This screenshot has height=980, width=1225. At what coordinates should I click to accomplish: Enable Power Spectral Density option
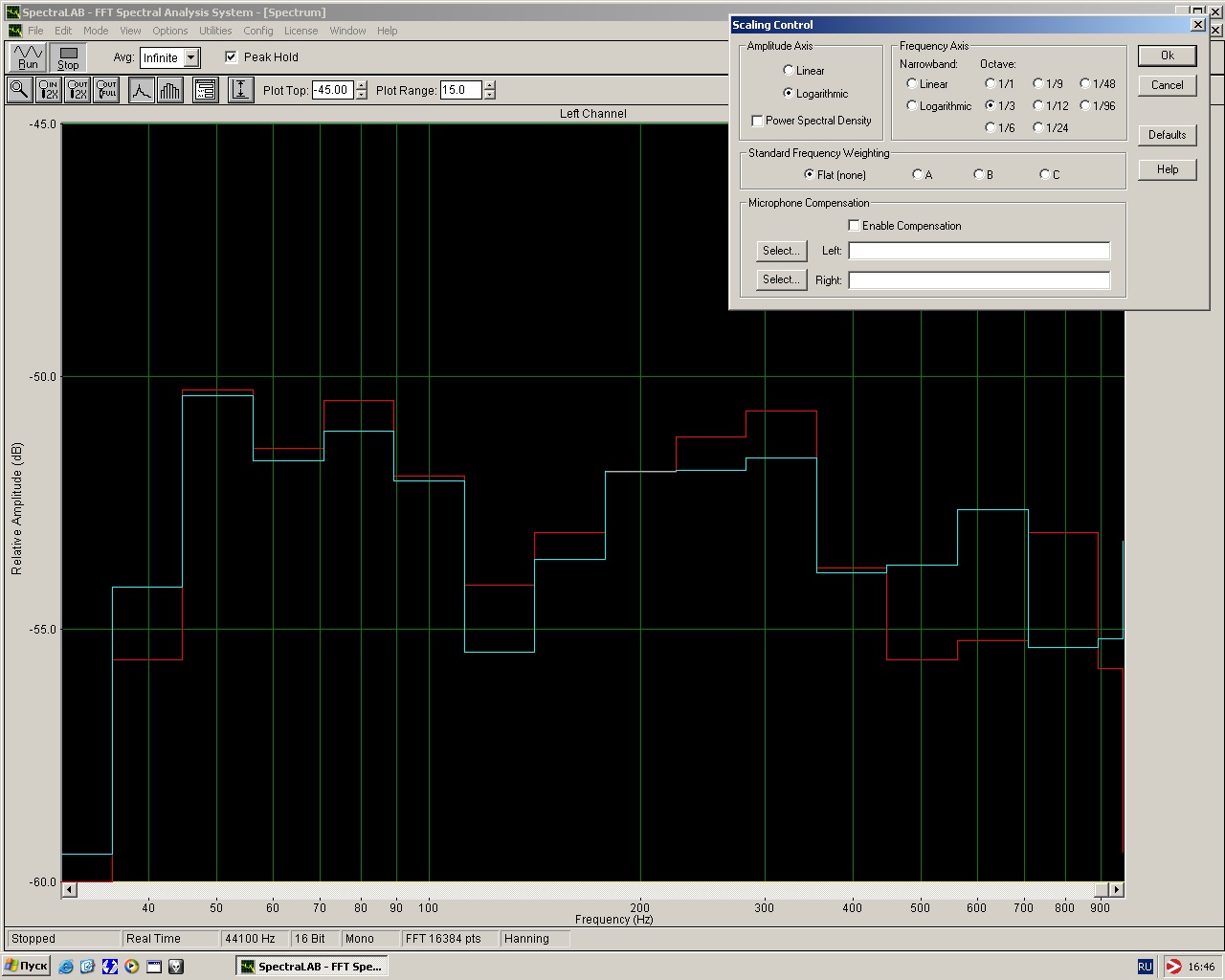coord(758,121)
